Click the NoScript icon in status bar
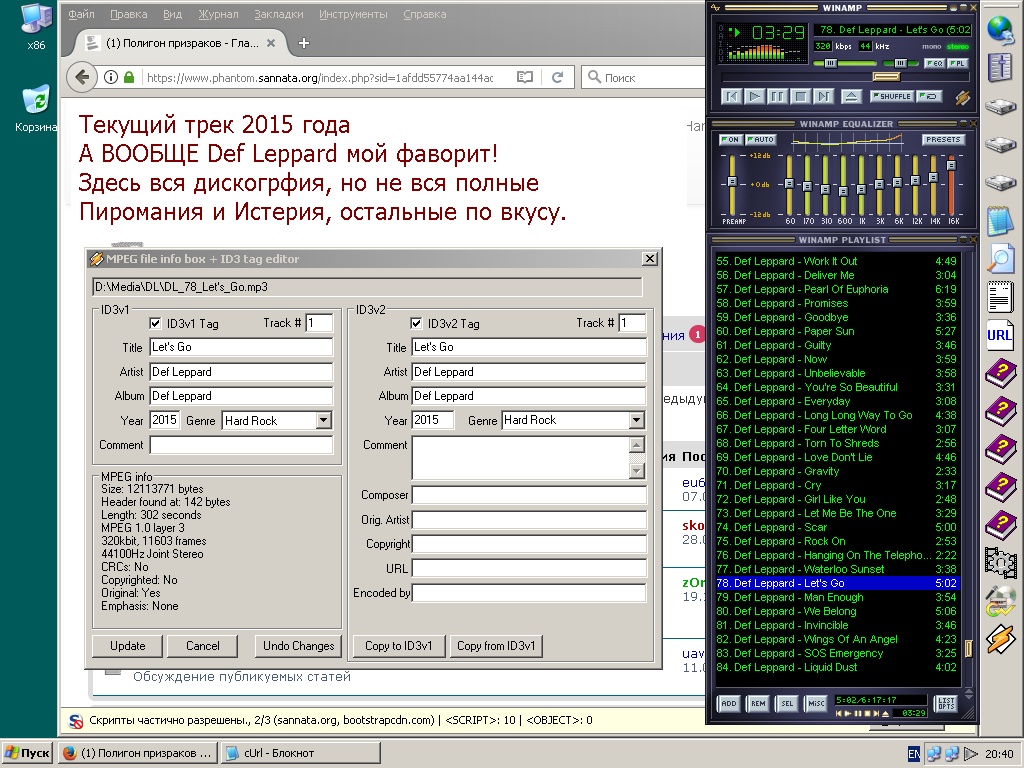The height and width of the screenshot is (768, 1024). (x=76, y=721)
